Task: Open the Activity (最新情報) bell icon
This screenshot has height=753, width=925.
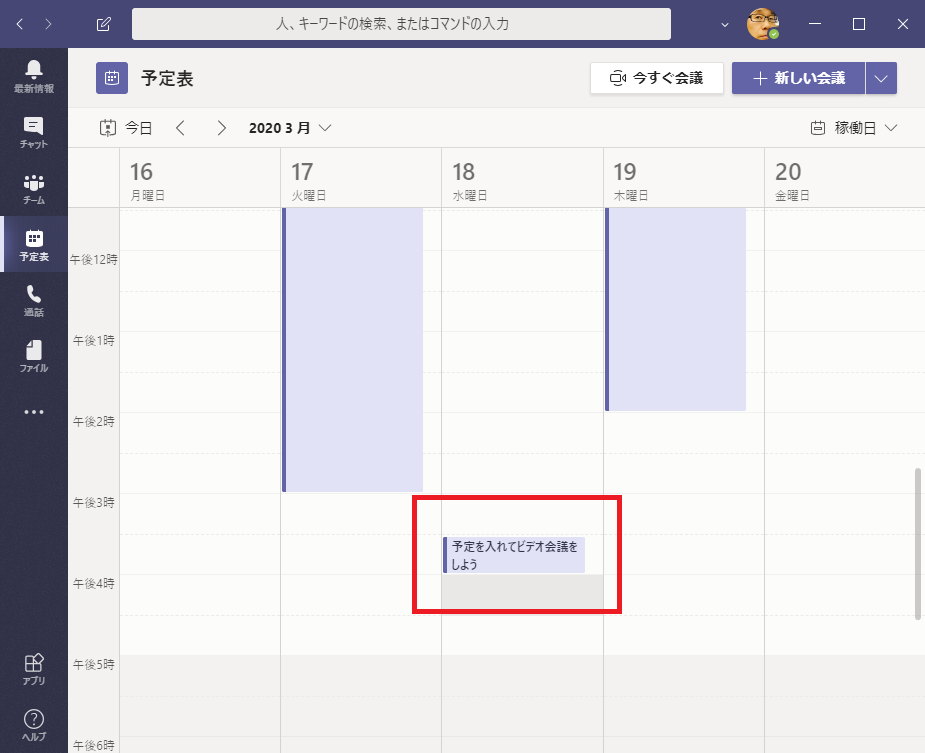Action: pyautogui.click(x=34, y=76)
